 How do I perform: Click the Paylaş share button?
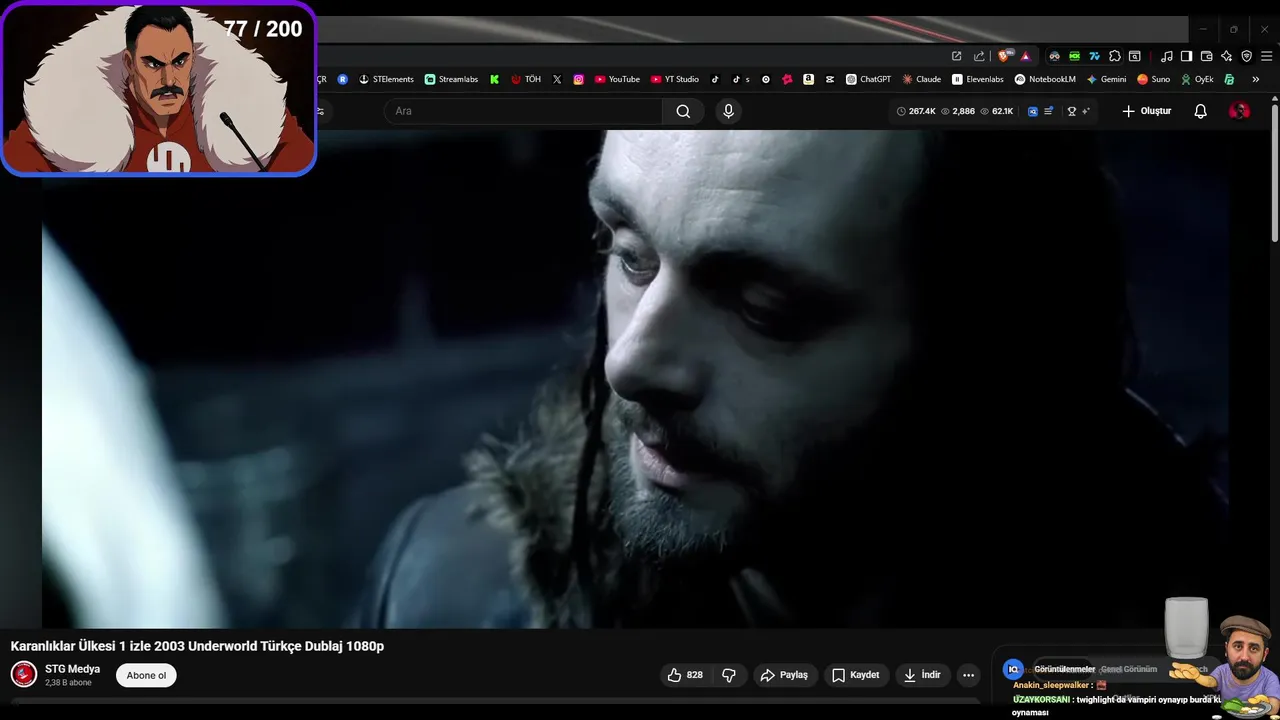pyautogui.click(x=784, y=675)
